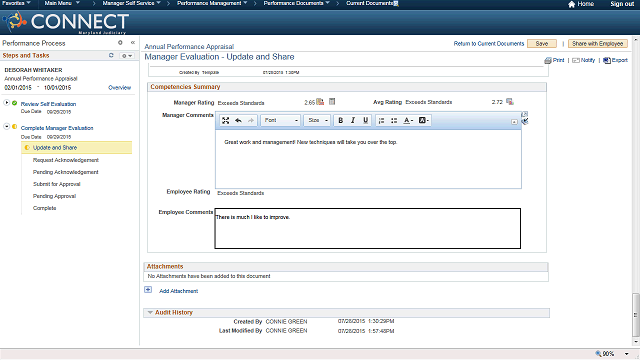Insert a numbered list in Manager Comments
This screenshot has width=640, height=360.
[381, 120]
